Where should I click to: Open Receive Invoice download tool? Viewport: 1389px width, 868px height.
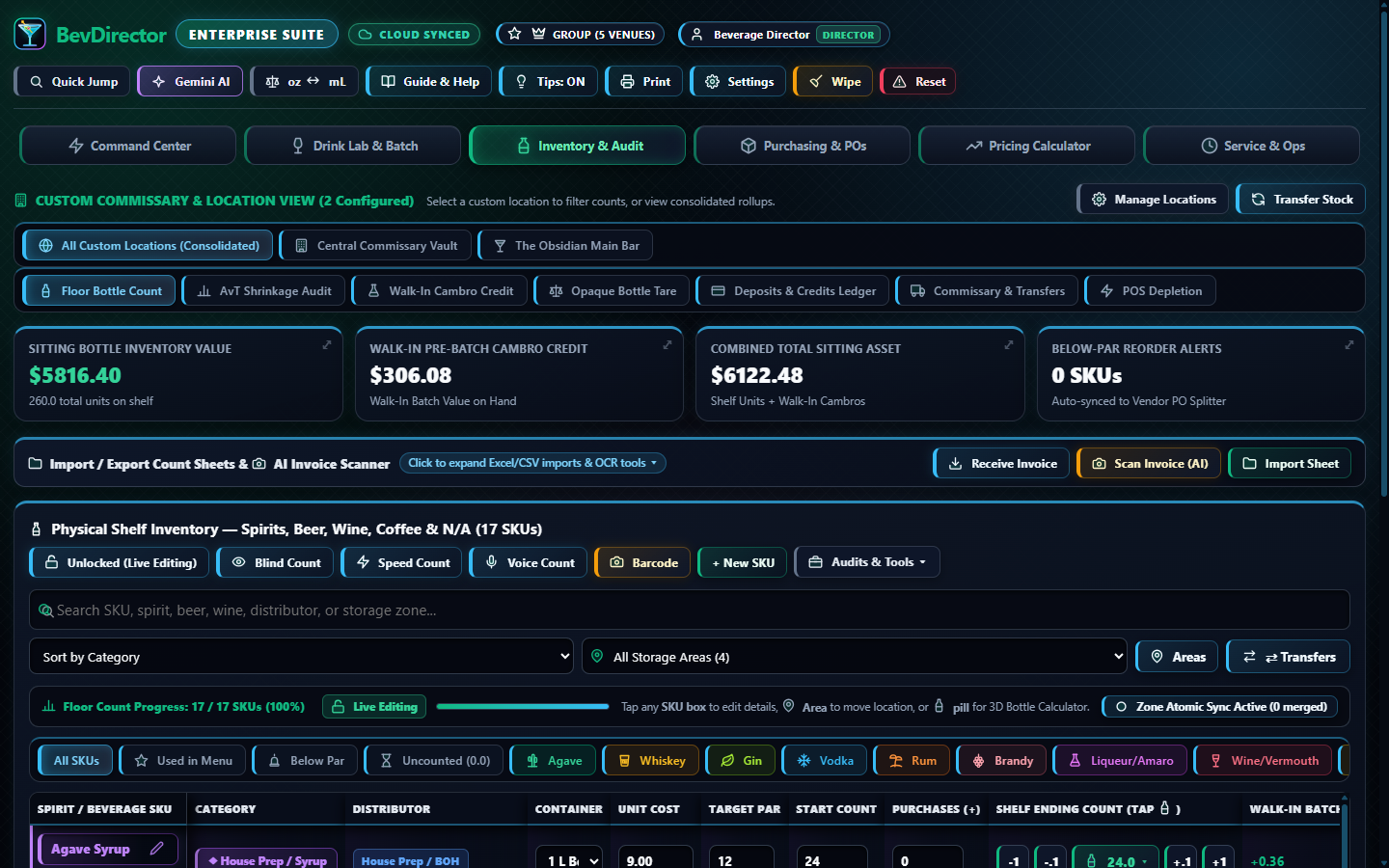[x=1001, y=464]
